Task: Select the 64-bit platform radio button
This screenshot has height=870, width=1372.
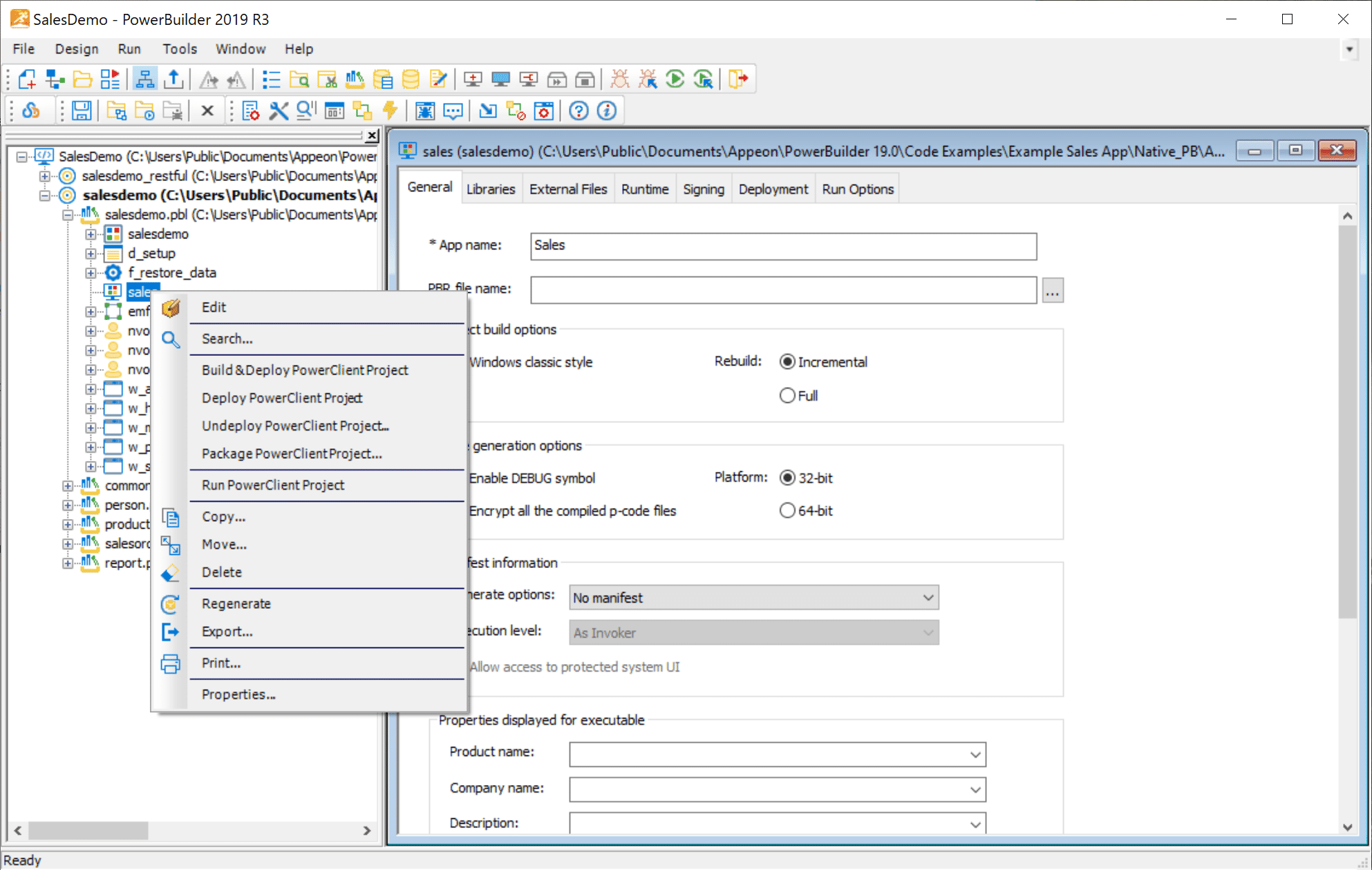Action: coord(787,511)
